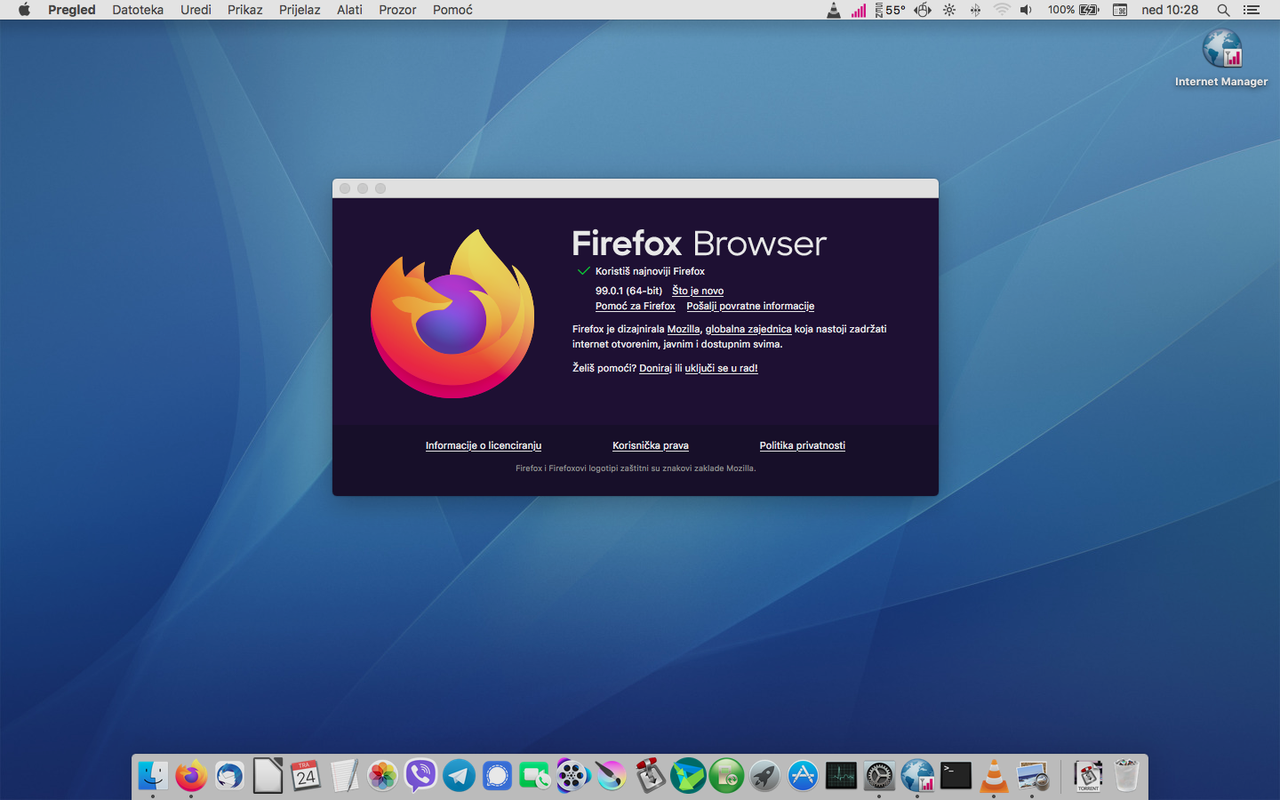Click the "ned 10:28" clock in menu bar
This screenshot has width=1280, height=800.
(x=1170, y=10)
